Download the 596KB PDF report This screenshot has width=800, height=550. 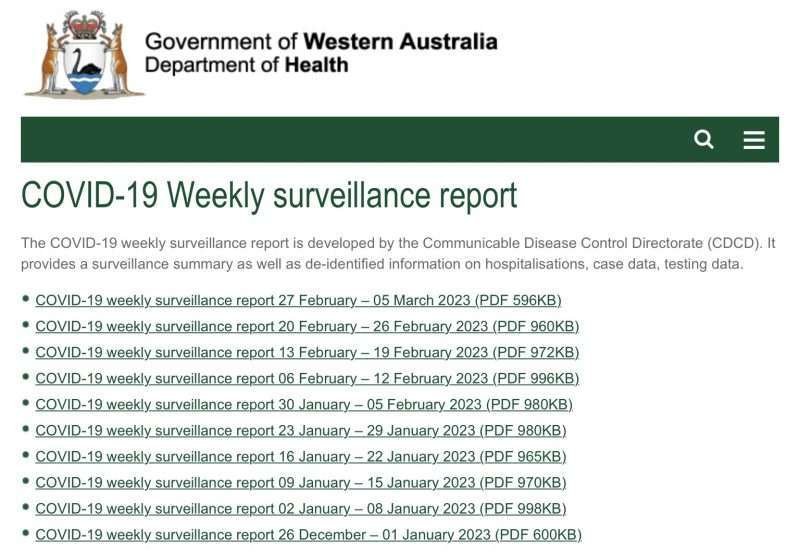point(298,301)
